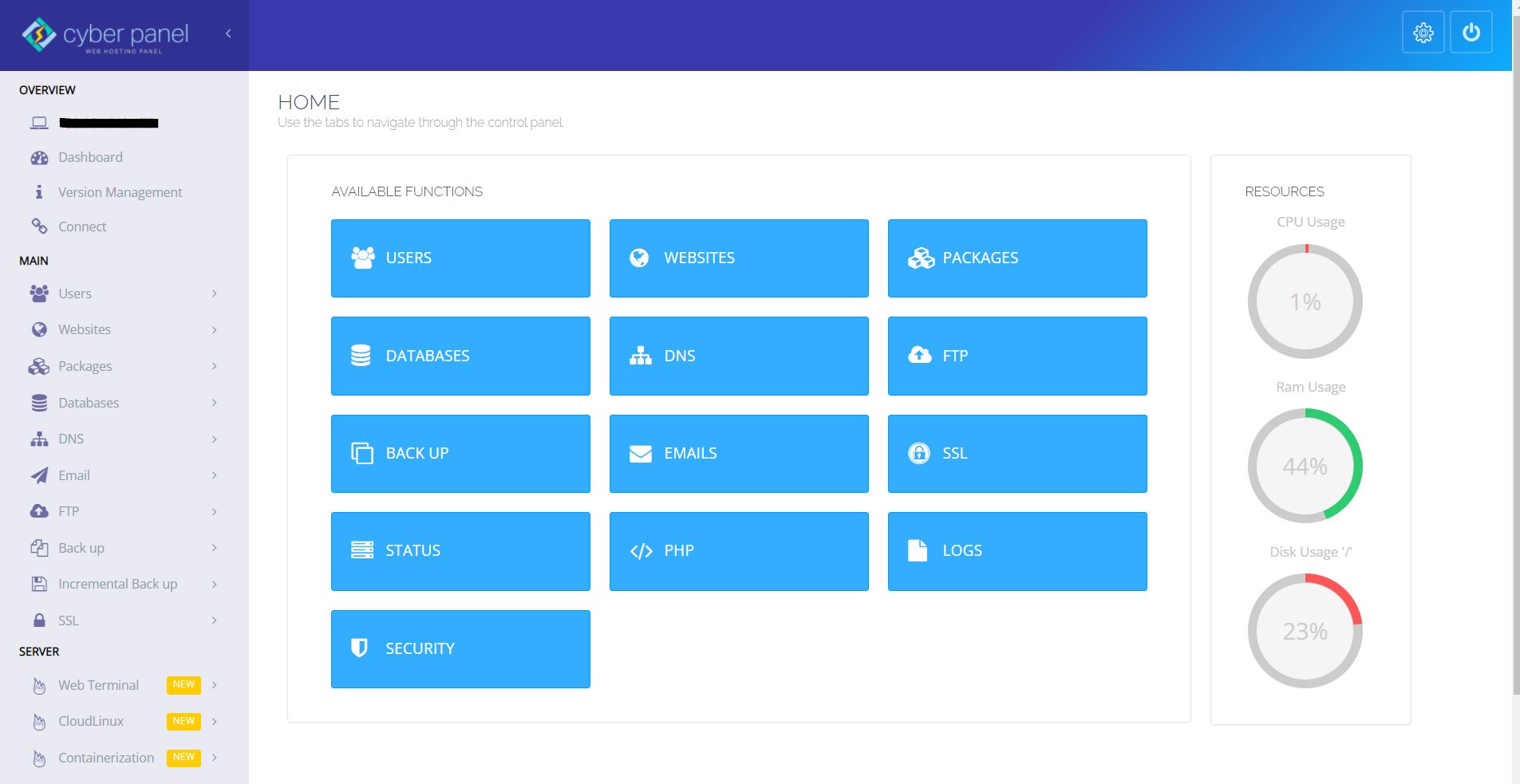Click the Version Management info icon

tap(38, 192)
